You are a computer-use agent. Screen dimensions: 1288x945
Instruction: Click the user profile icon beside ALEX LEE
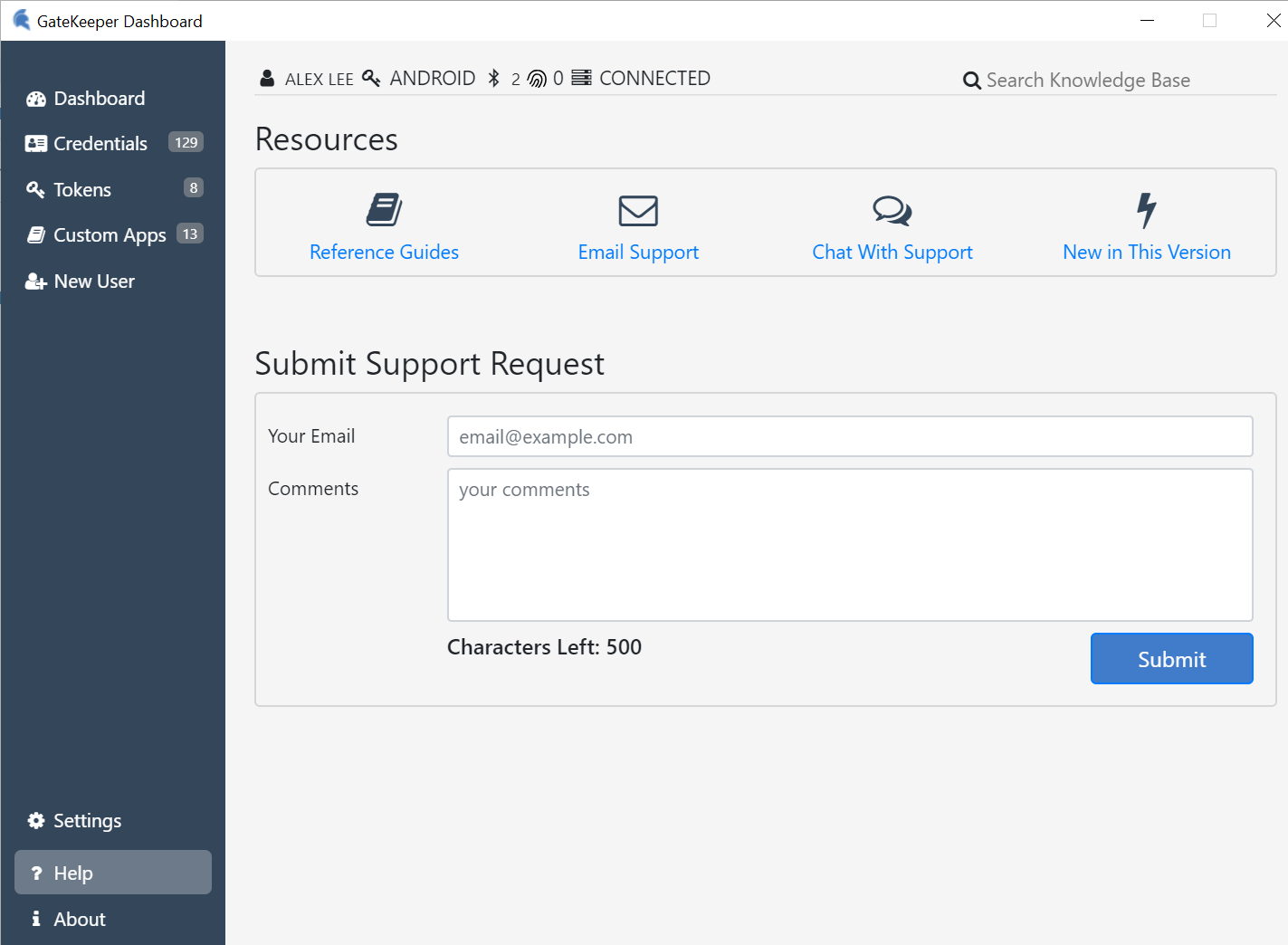(267, 79)
